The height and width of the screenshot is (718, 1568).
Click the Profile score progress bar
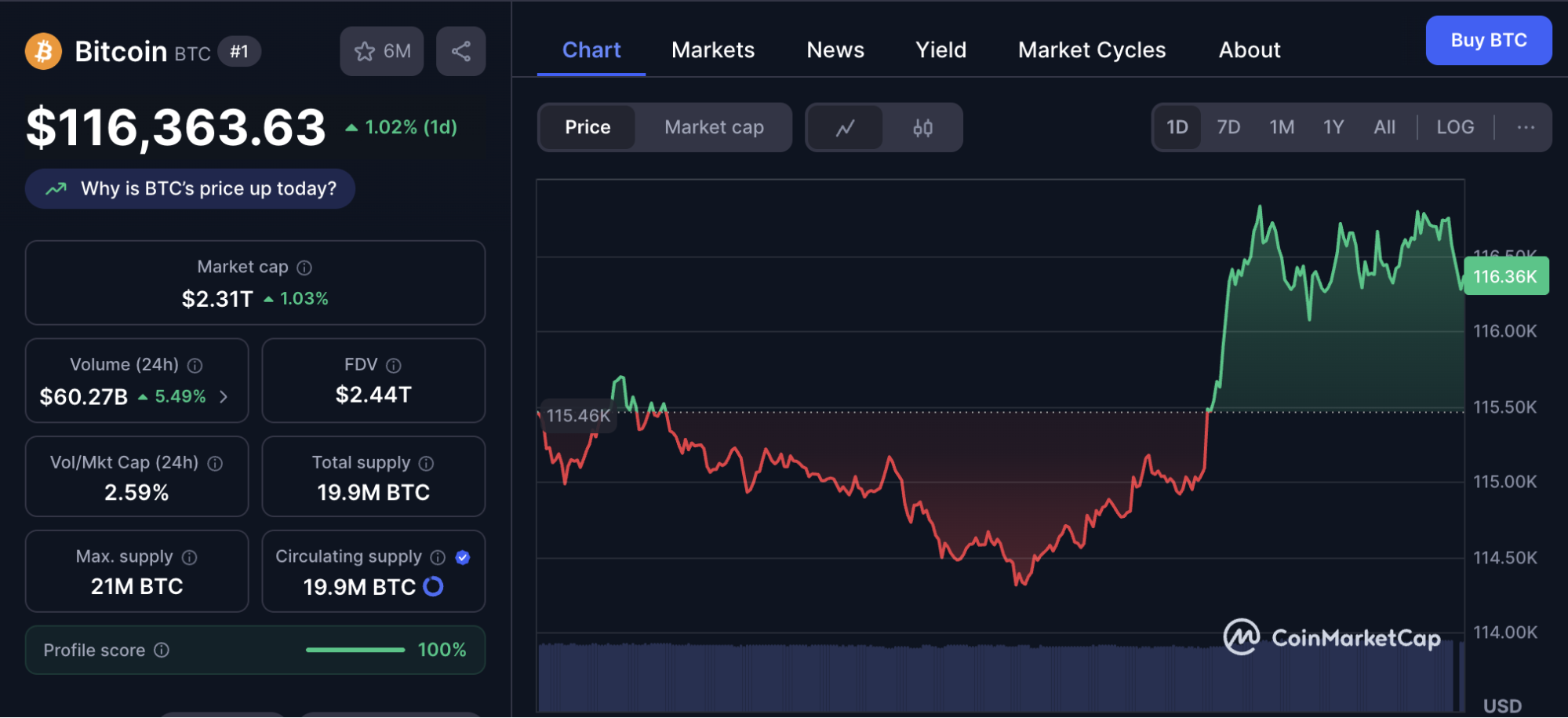point(355,650)
